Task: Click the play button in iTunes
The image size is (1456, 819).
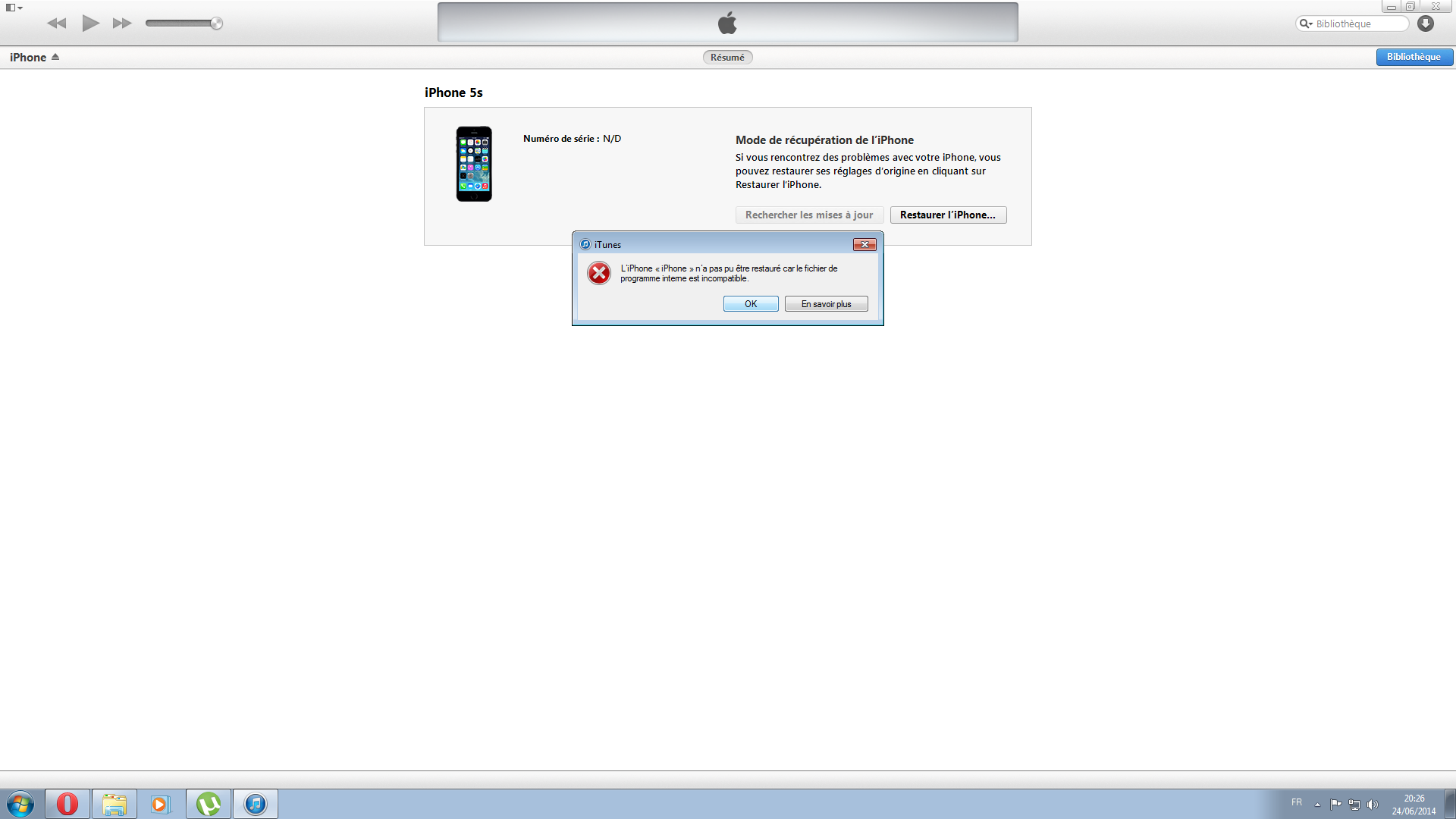Action: point(91,23)
